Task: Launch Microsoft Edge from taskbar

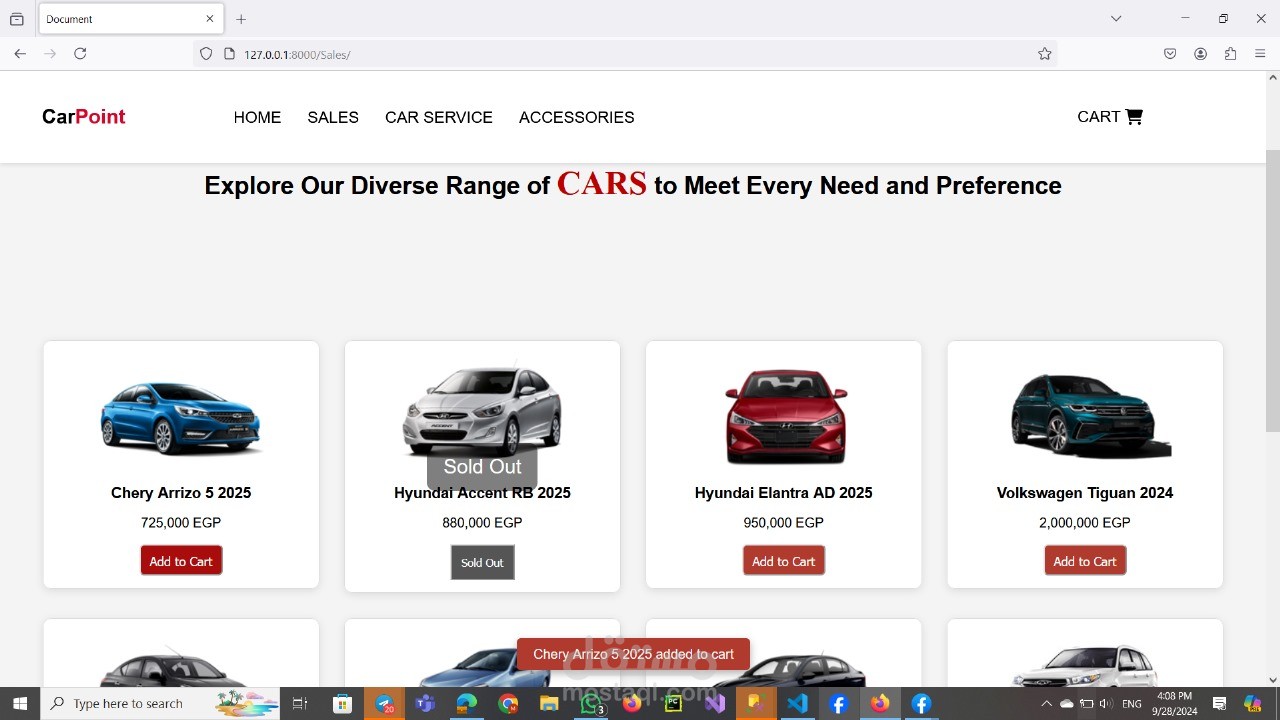Action: (467, 704)
